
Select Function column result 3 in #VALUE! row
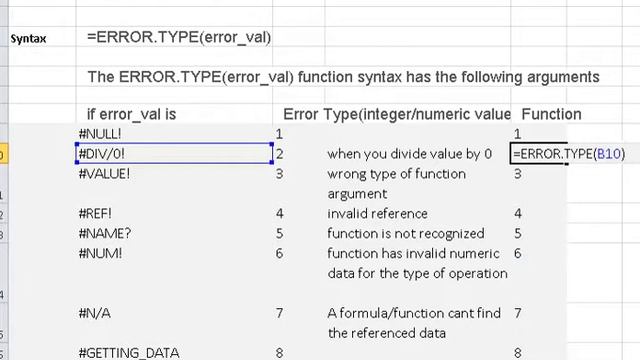click(518, 174)
